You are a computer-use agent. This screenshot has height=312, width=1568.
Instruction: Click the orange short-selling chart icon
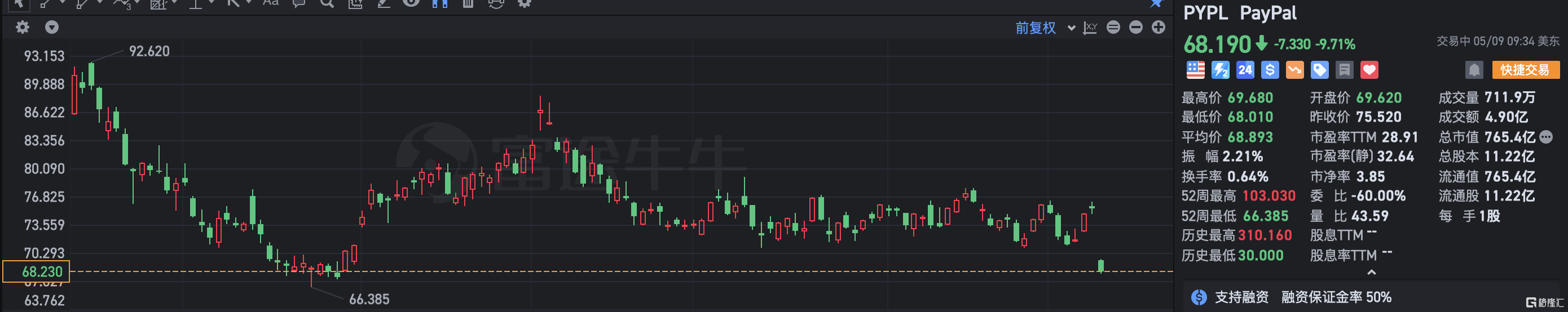(x=1294, y=70)
